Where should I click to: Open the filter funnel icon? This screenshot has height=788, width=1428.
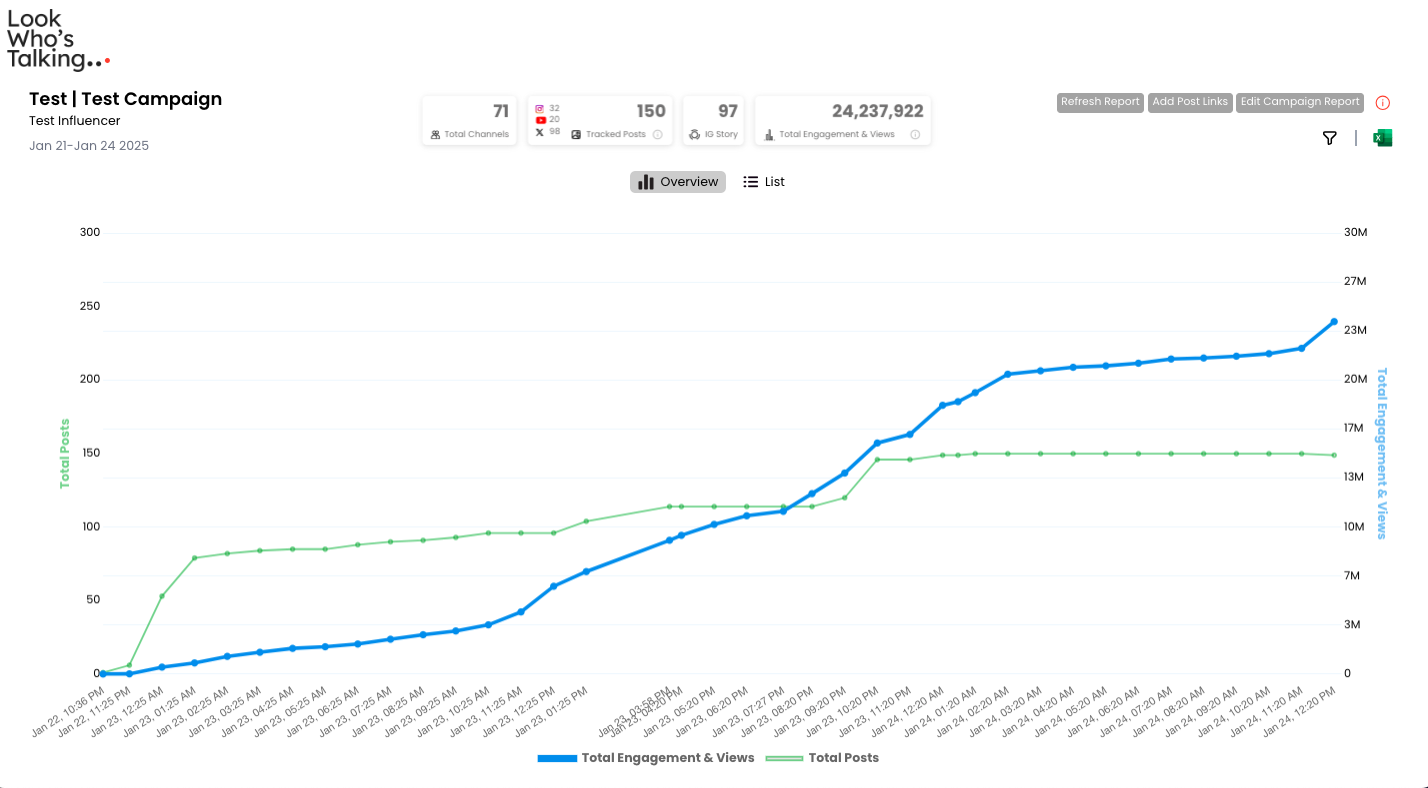[x=1329, y=138]
